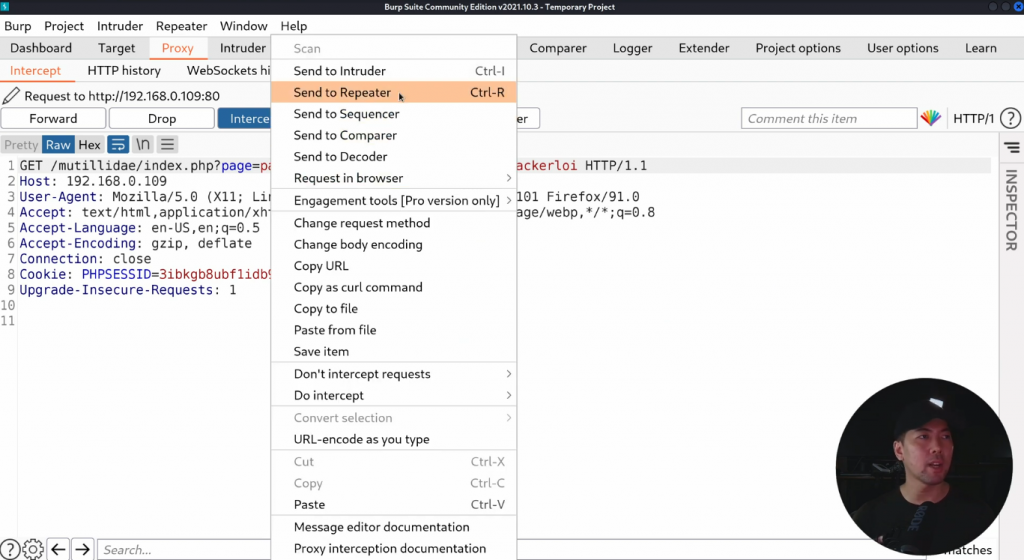
Task: Expand Engagement tools submenu
Action: (395, 201)
